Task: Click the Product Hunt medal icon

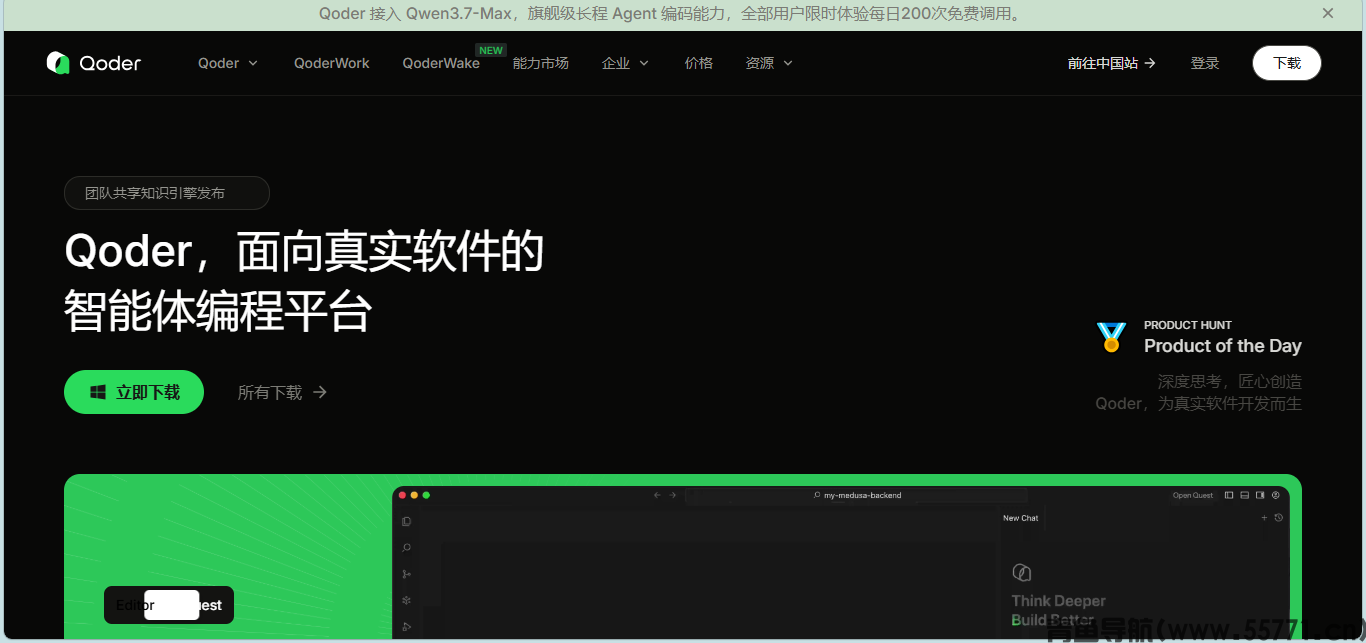Action: pyautogui.click(x=1111, y=337)
